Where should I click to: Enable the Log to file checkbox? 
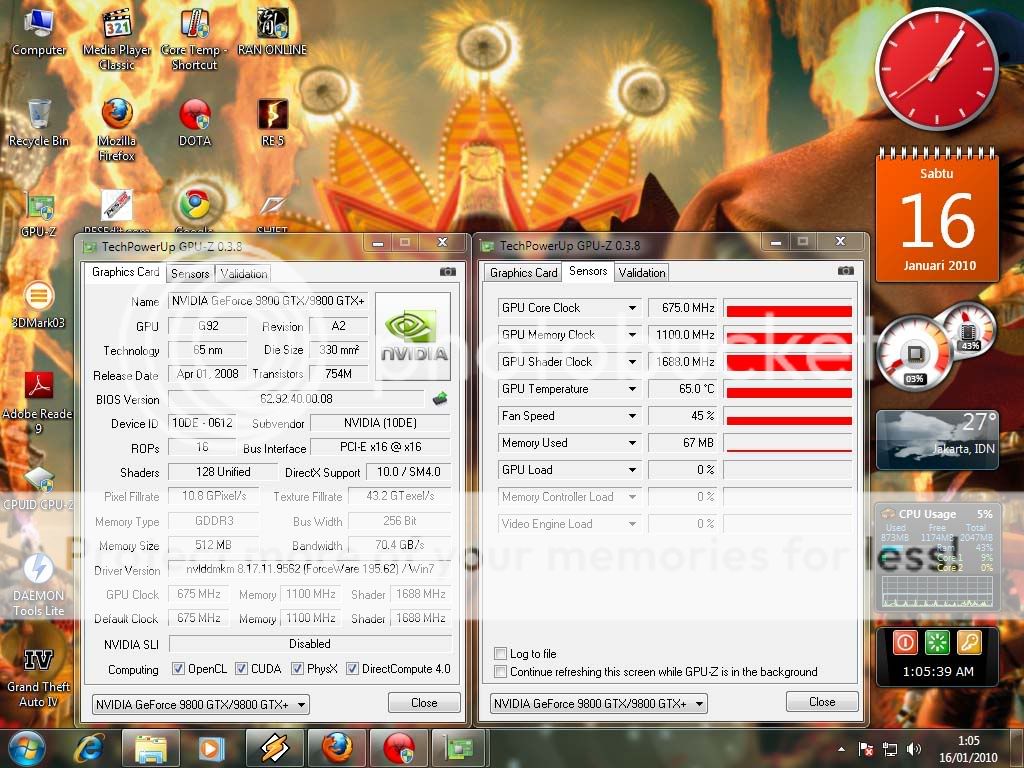[x=501, y=654]
